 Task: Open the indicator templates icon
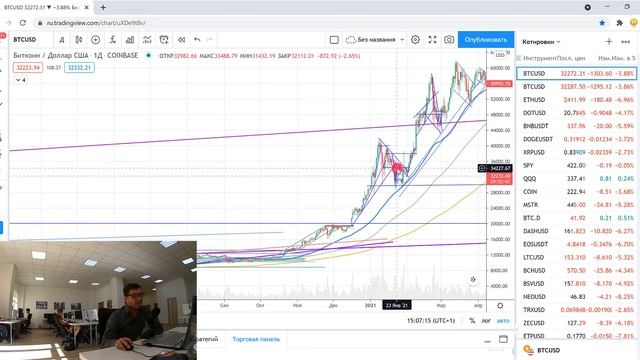tap(147, 40)
